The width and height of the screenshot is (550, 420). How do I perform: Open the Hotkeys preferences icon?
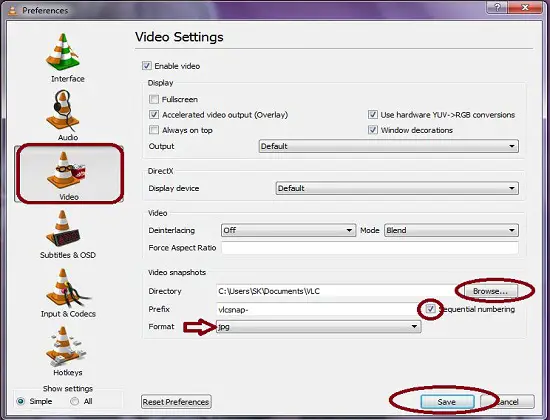point(65,346)
